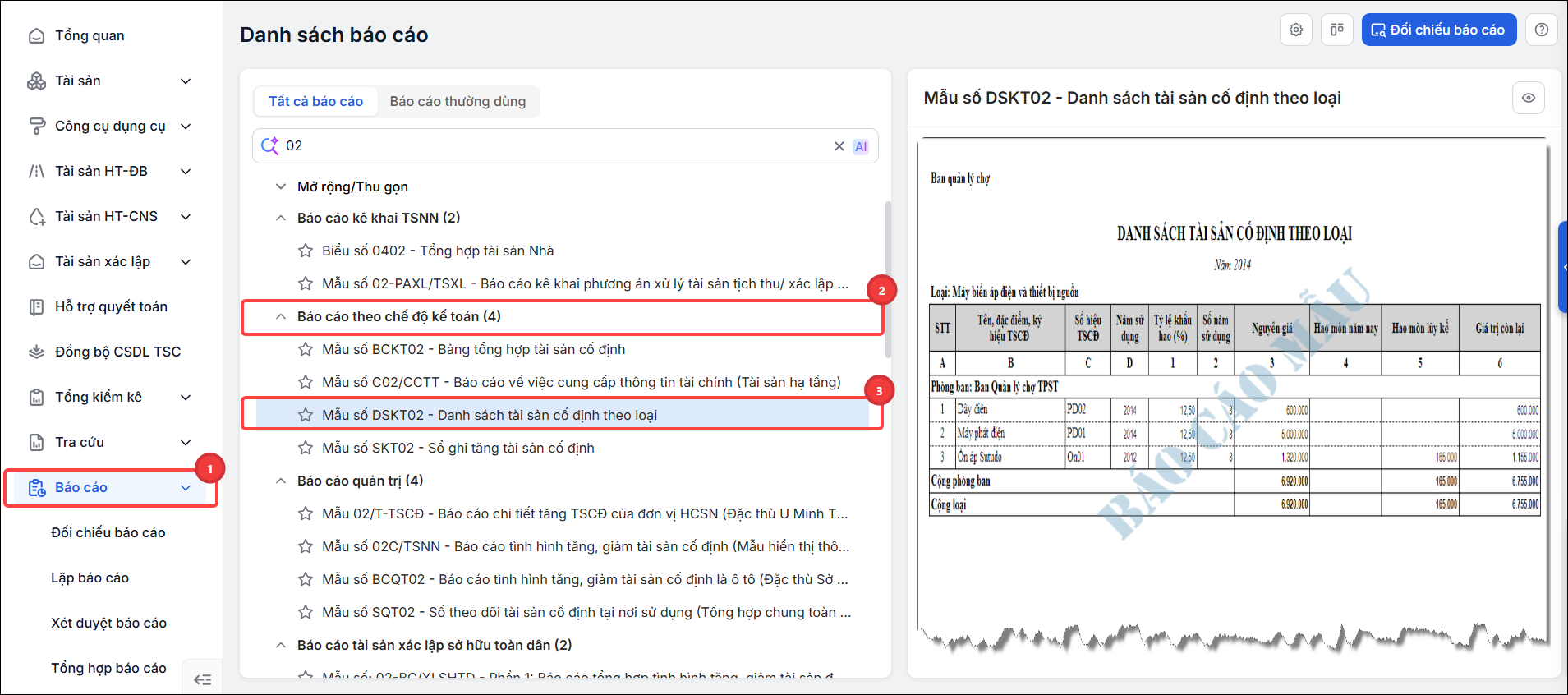Expand Công cụ dụng cụ chevron
The image size is (1568, 695).
click(x=186, y=126)
